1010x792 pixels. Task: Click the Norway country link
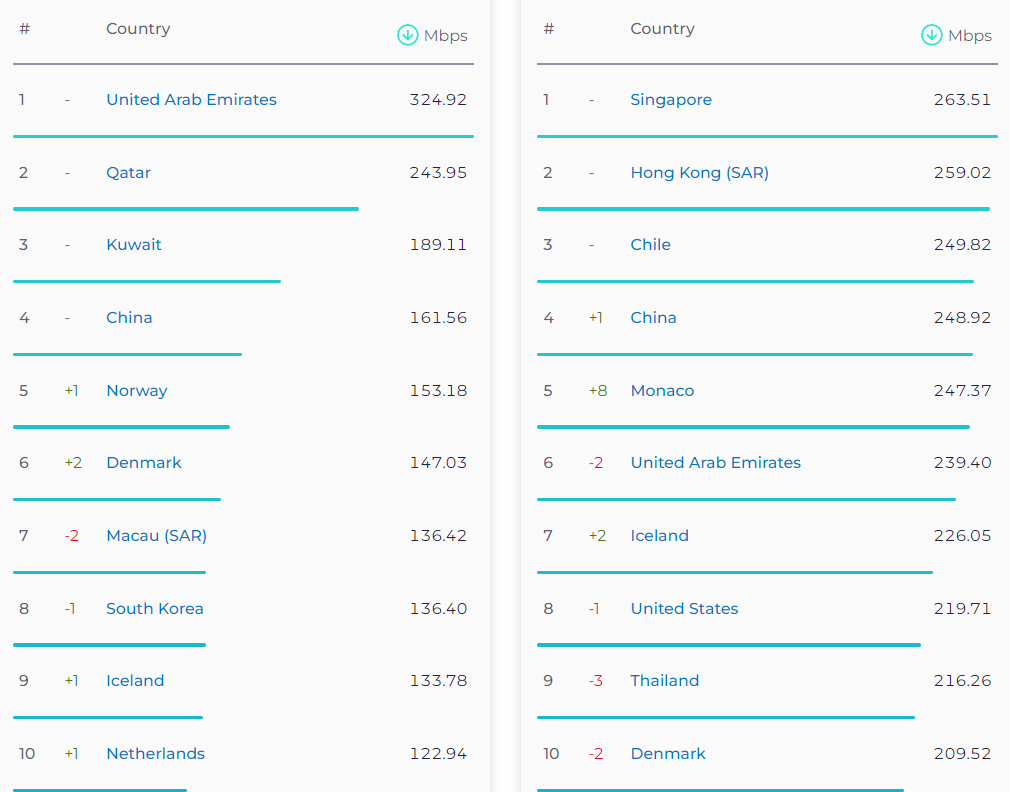tap(136, 391)
